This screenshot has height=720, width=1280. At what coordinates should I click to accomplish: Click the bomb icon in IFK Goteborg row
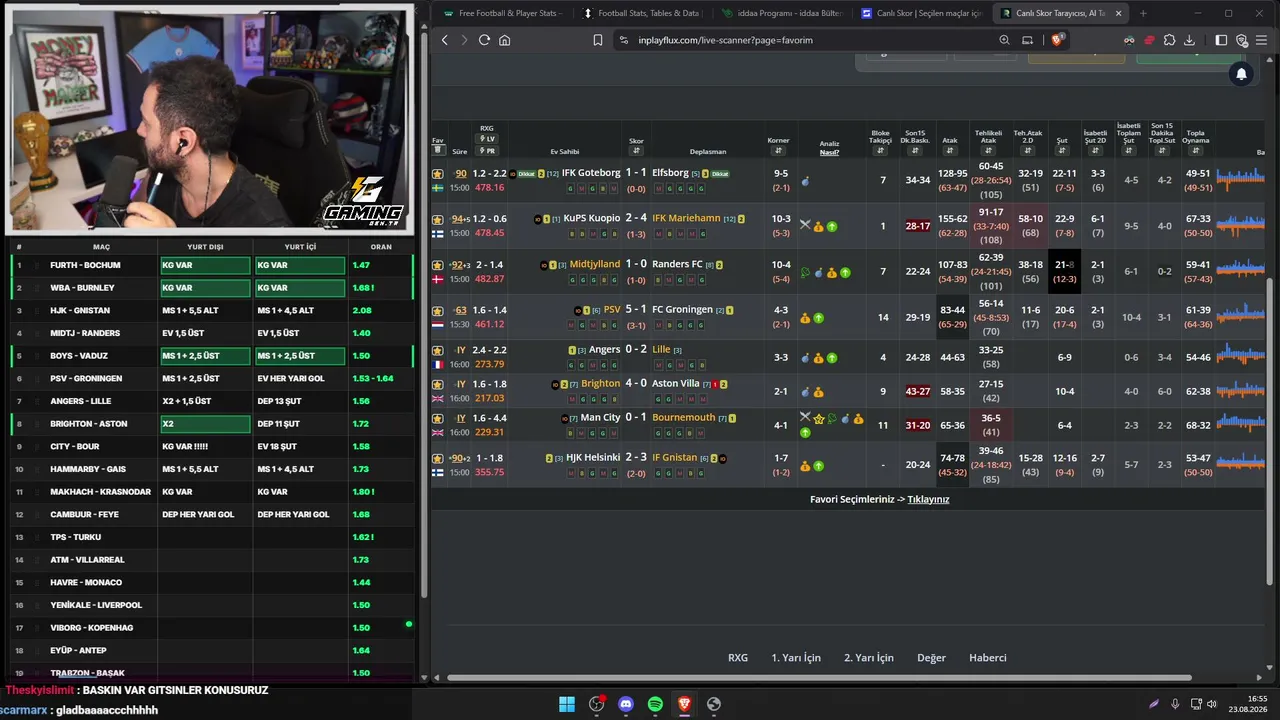pos(805,182)
